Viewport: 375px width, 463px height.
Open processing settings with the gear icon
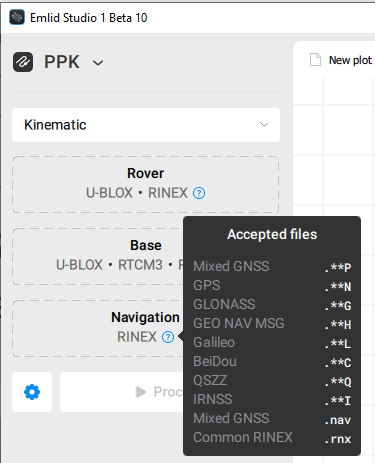pyautogui.click(x=32, y=392)
